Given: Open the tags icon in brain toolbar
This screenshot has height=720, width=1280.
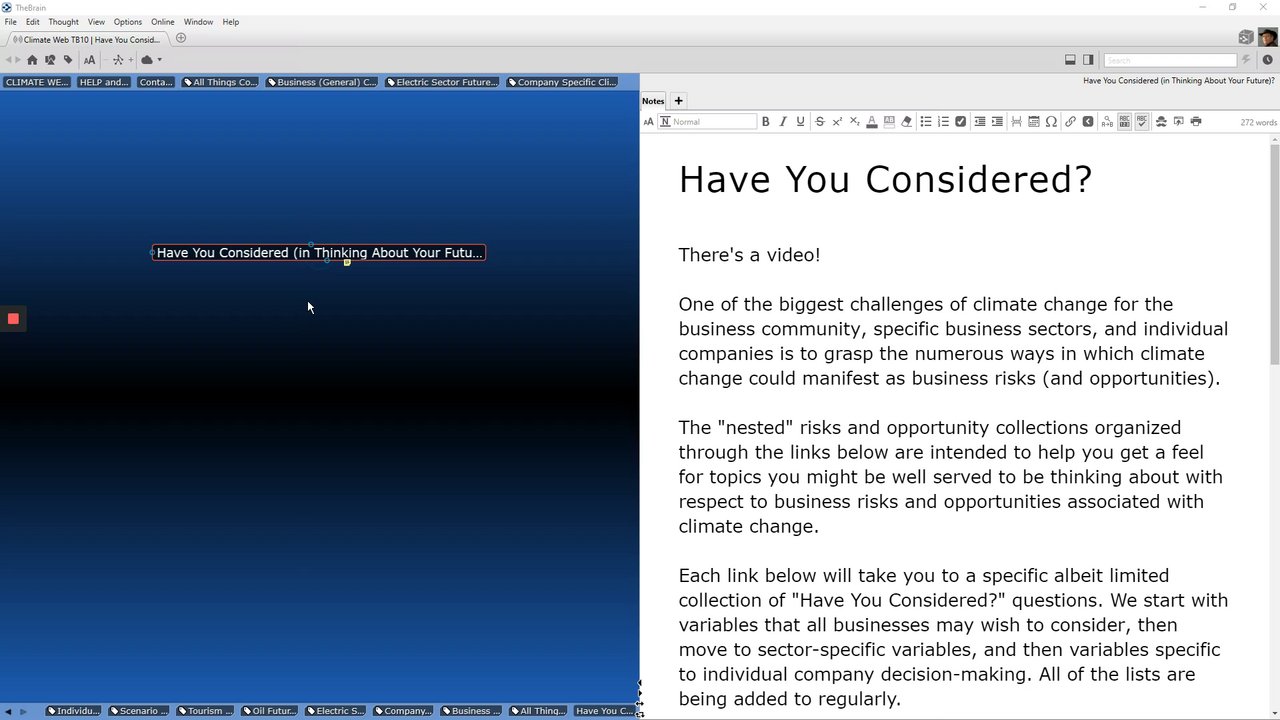Looking at the screenshot, I should [68, 60].
